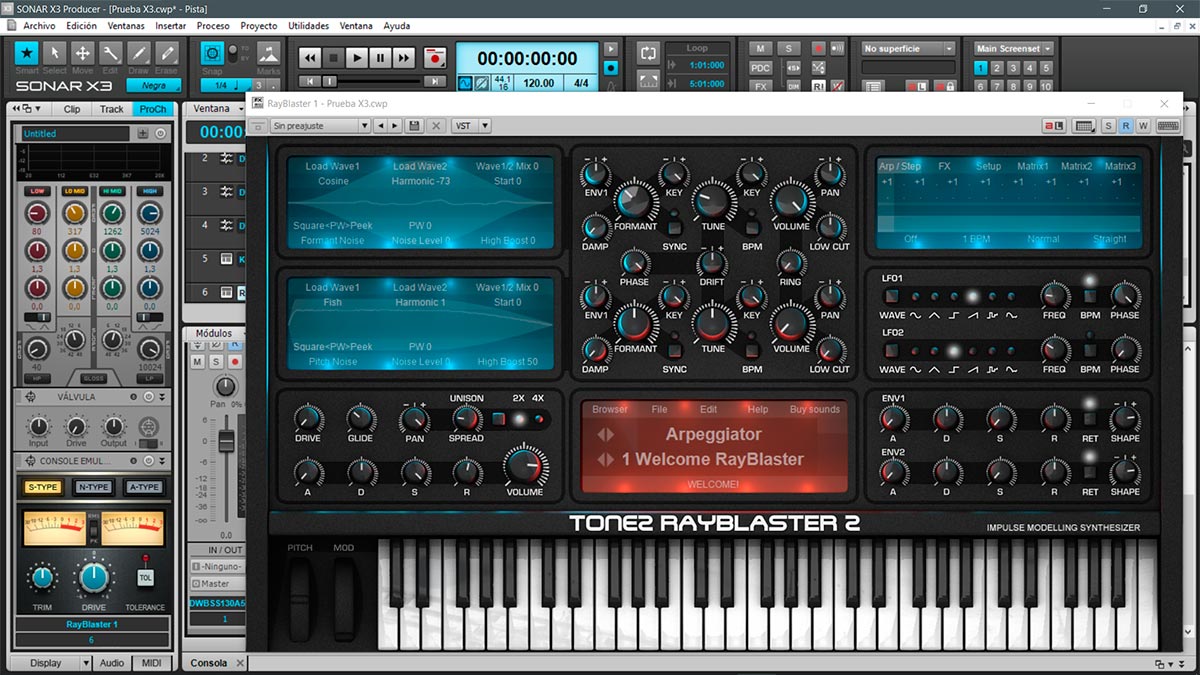Open RayBlaster File menu
Image resolution: width=1200 pixels, height=675 pixels.
[x=659, y=409]
